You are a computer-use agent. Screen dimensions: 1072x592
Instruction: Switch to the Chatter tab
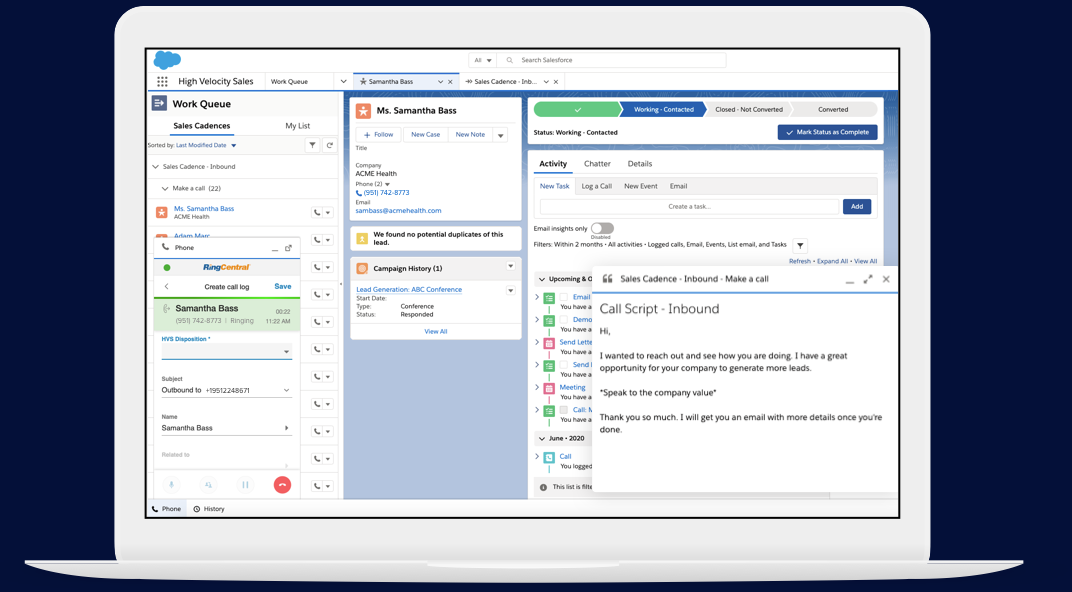[x=597, y=164]
